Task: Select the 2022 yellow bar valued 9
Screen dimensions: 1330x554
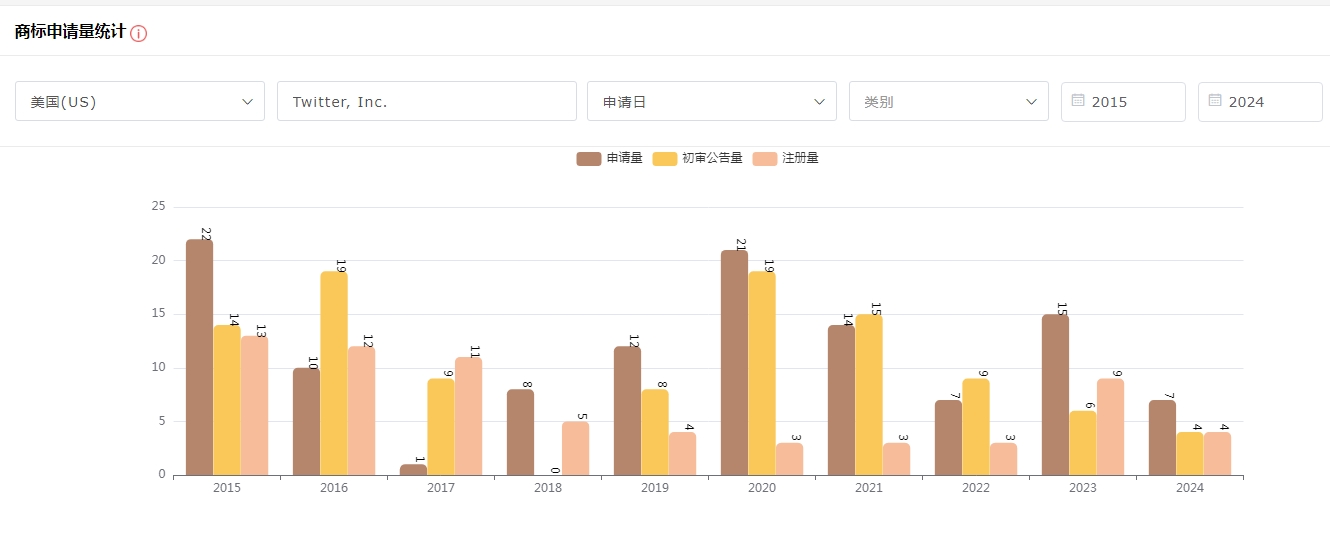Action: coord(976,426)
